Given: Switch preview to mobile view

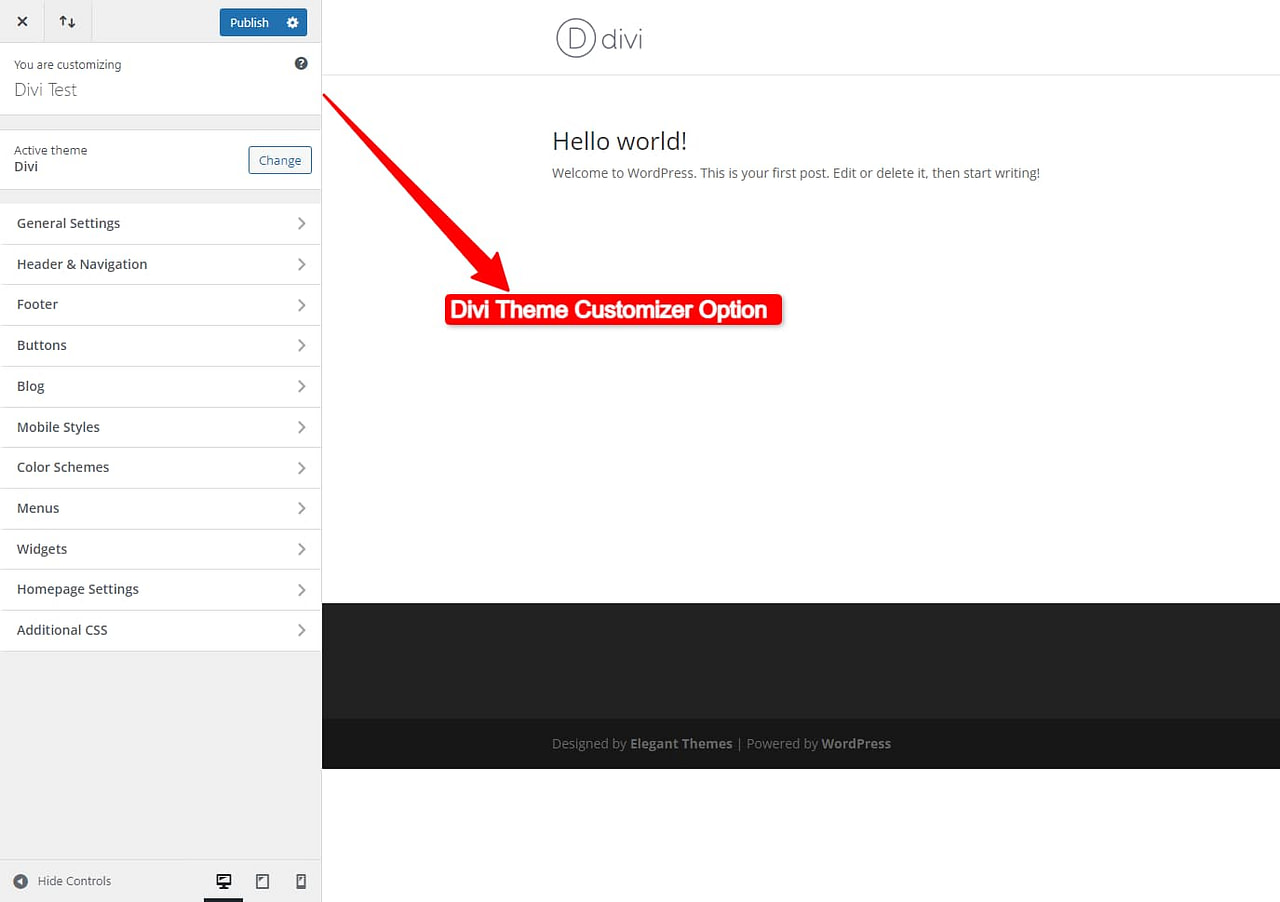Looking at the screenshot, I should (x=300, y=881).
